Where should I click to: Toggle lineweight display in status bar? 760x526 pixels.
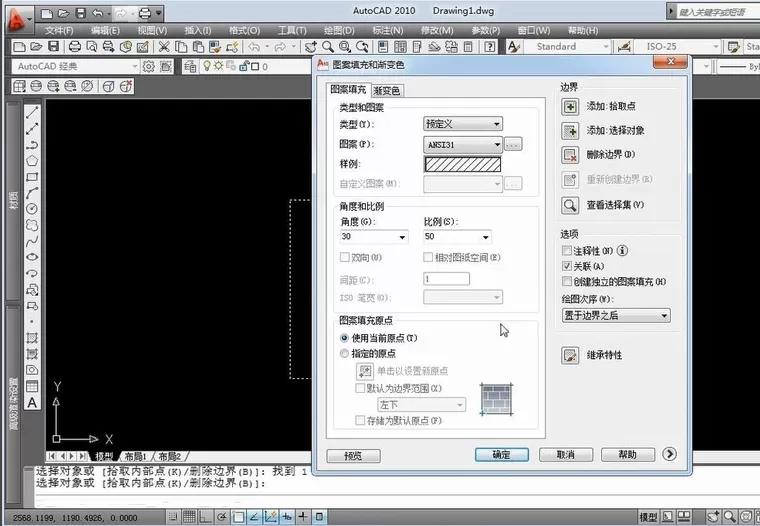(303, 517)
